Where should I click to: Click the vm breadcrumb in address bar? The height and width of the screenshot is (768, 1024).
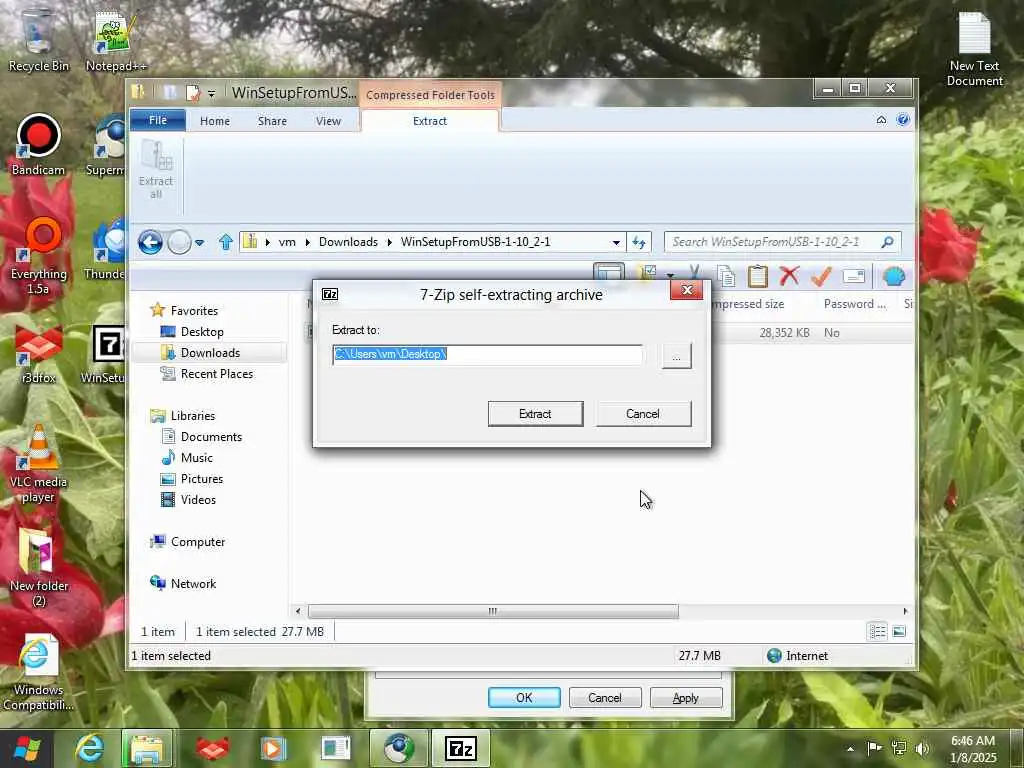(x=287, y=242)
